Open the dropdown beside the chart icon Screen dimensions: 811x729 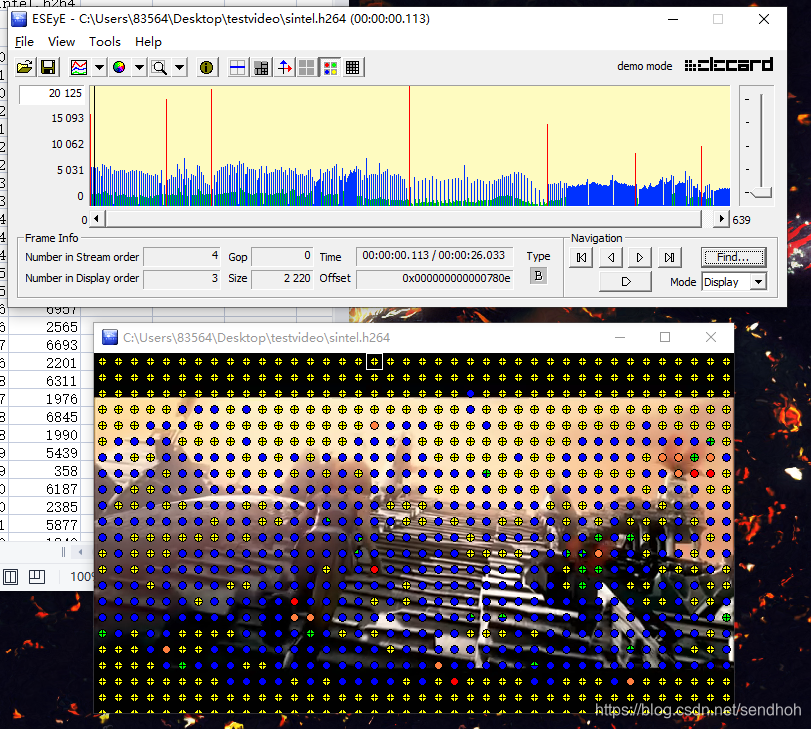(x=99, y=67)
